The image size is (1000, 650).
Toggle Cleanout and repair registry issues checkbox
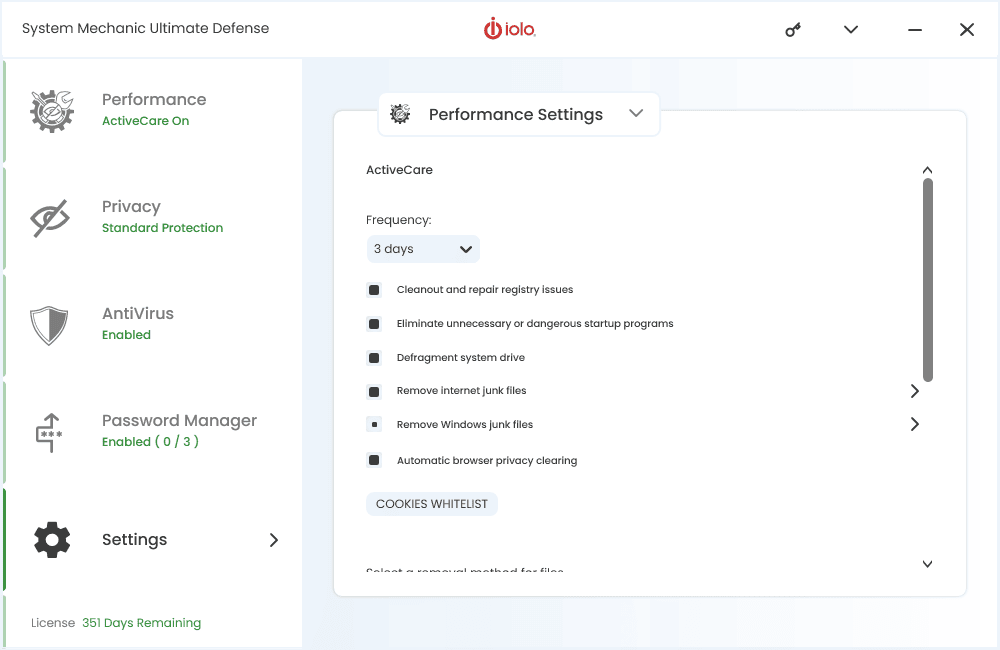click(374, 290)
